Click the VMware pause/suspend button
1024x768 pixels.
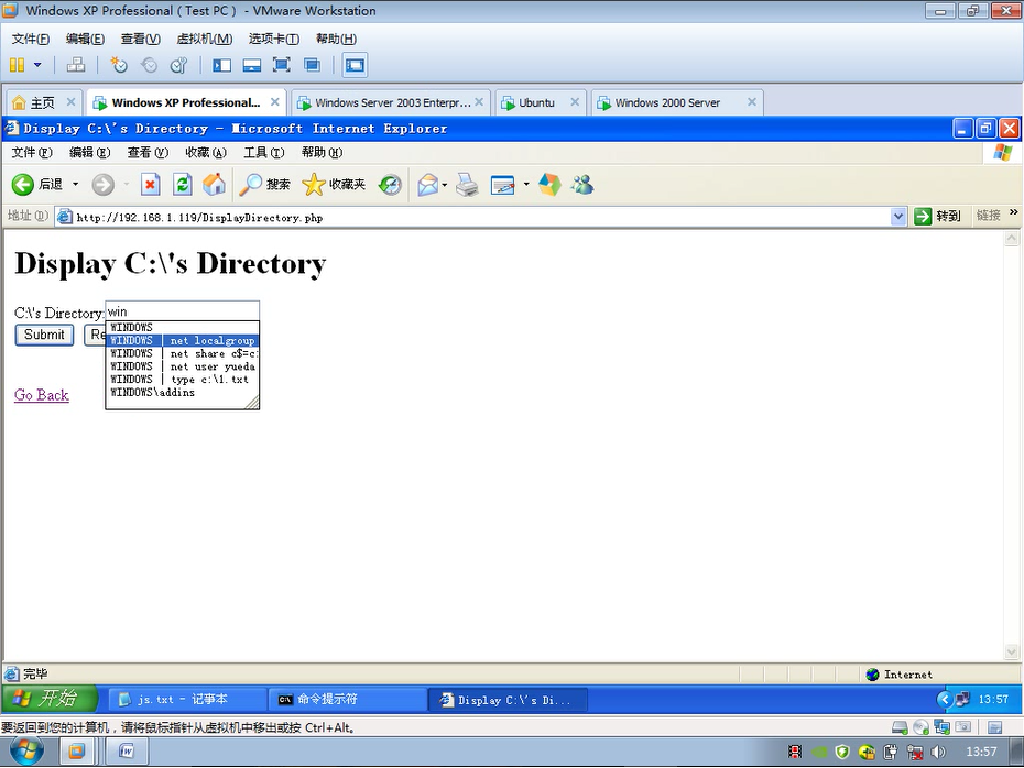[x=17, y=65]
